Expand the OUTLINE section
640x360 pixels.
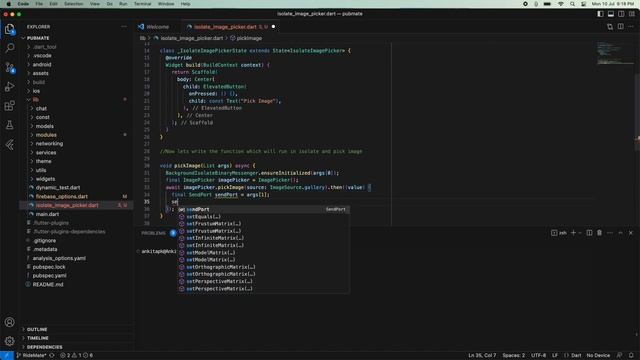click(37, 329)
